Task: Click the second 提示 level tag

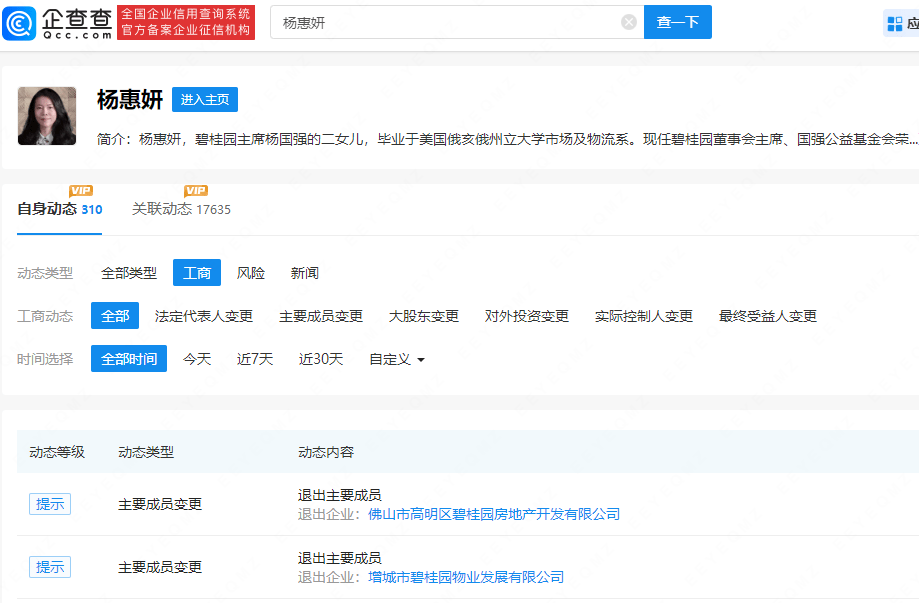Action: point(50,567)
